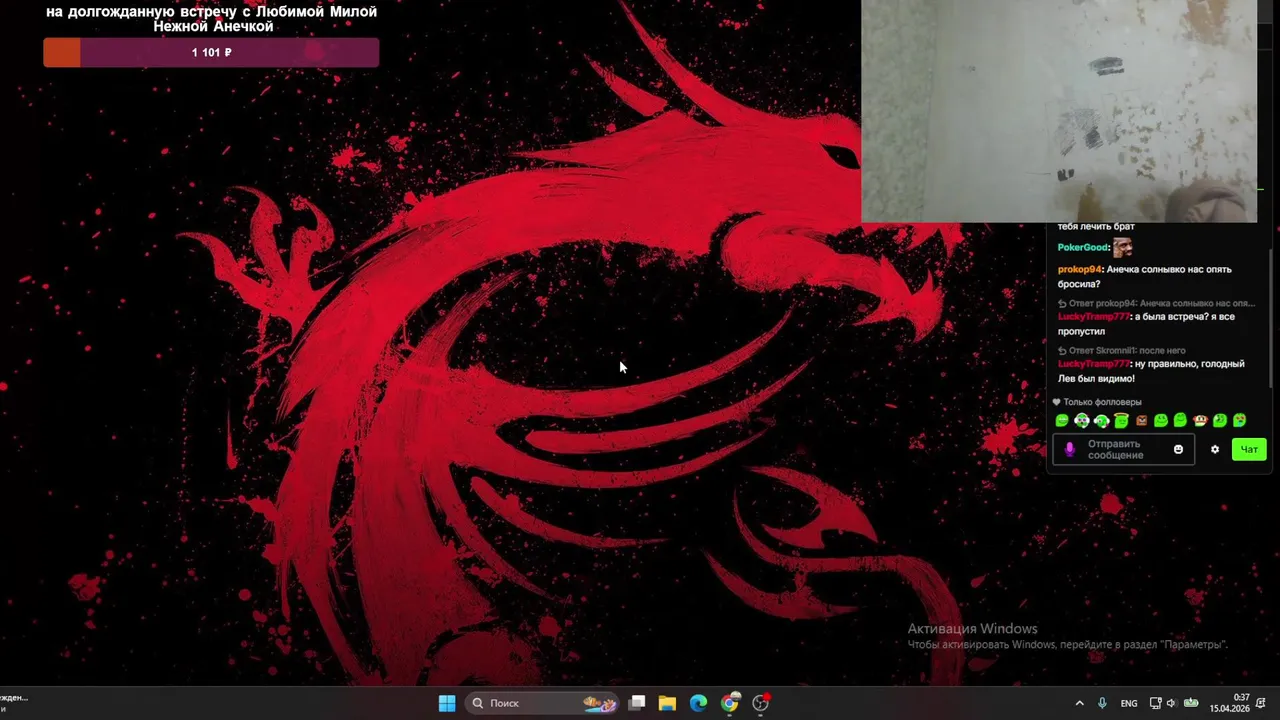Open the round app with the red dot badge on the taskbar

pyautogui.click(x=761, y=703)
